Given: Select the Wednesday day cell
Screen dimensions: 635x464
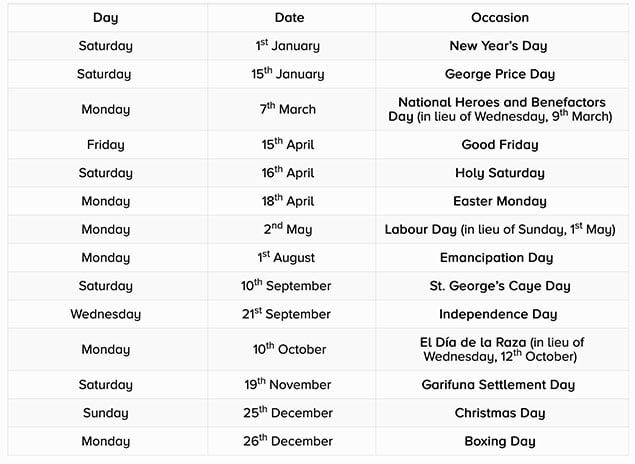Looking at the screenshot, I should [x=105, y=314].
